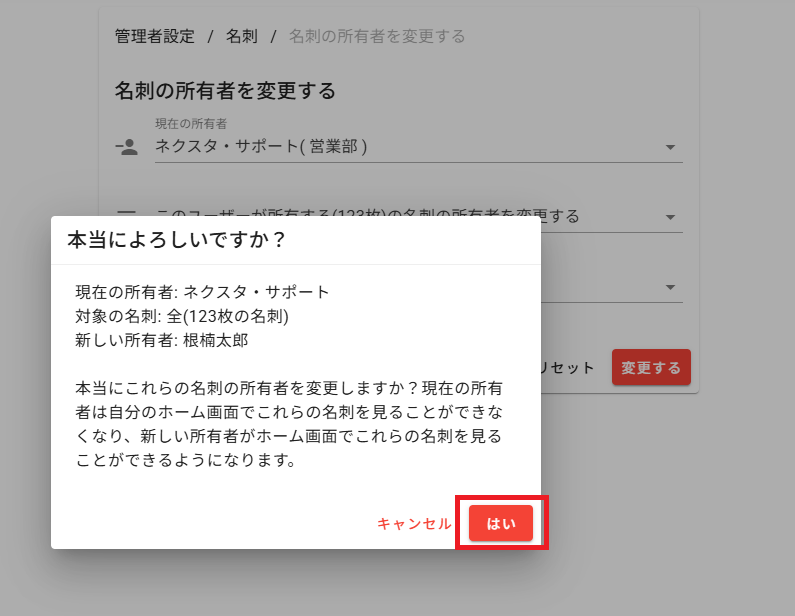Click キャンセル in the confirmation dialog

[414, 523]
